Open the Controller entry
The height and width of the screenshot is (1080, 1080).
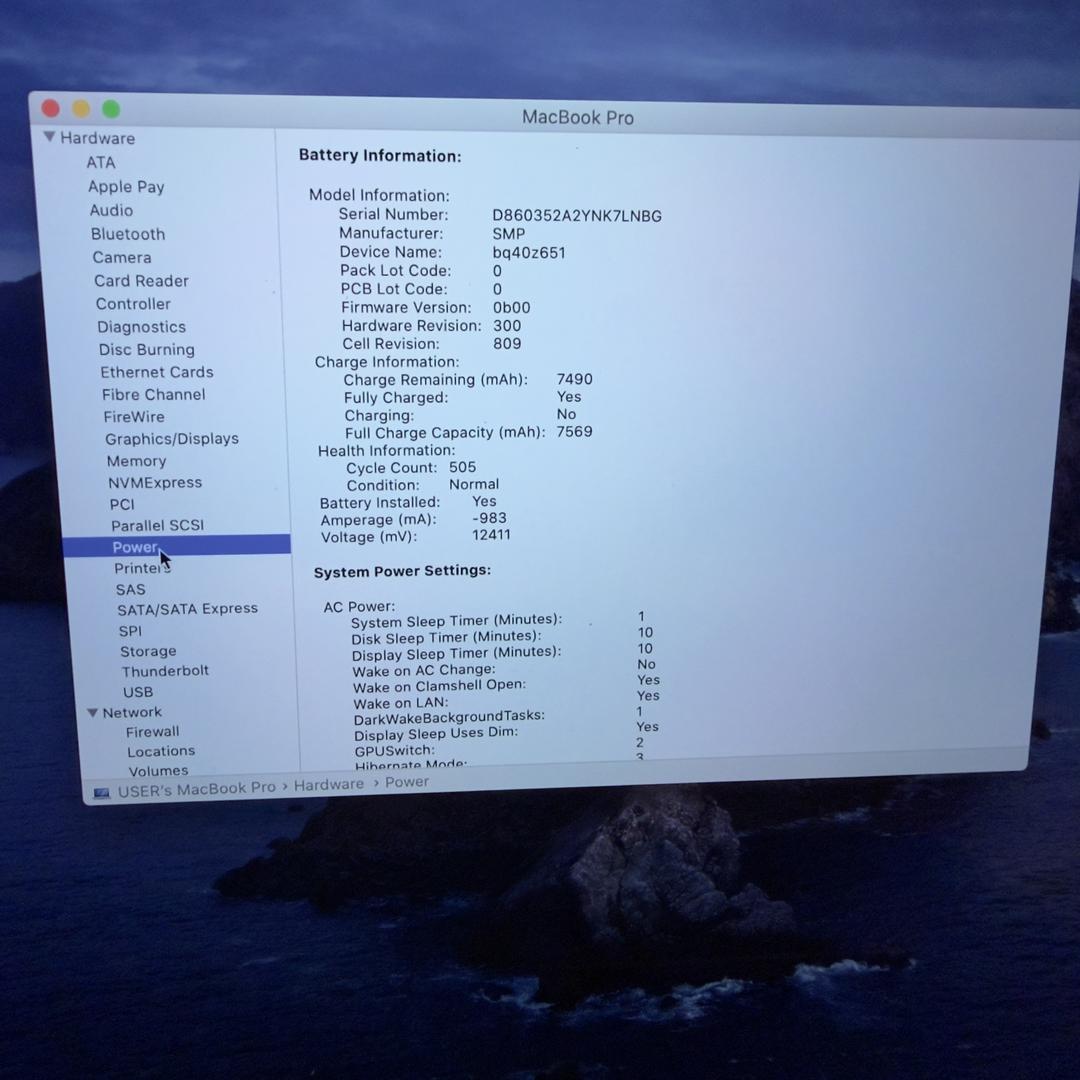[133, 304]
